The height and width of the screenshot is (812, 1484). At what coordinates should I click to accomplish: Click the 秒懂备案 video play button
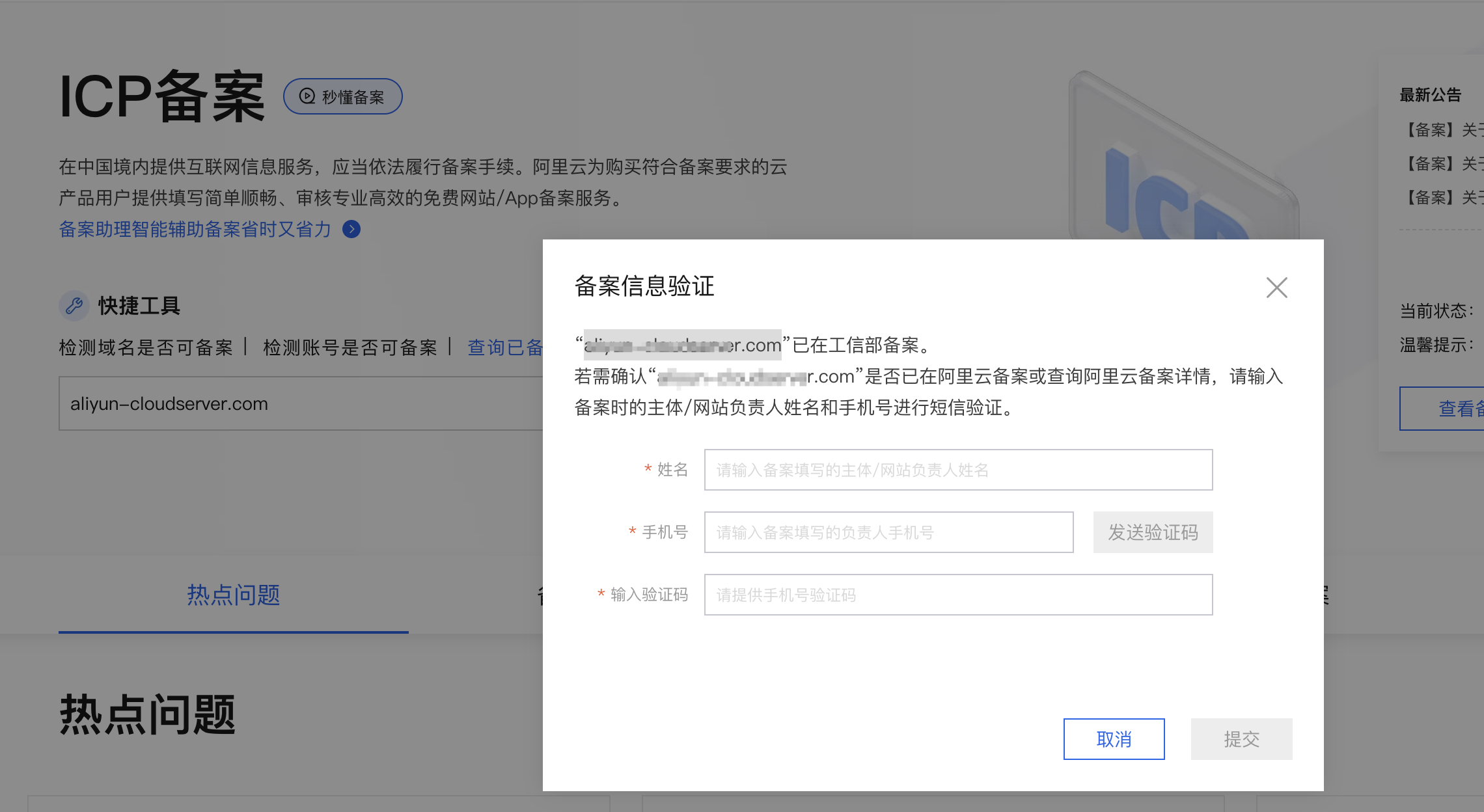point(342,96)
